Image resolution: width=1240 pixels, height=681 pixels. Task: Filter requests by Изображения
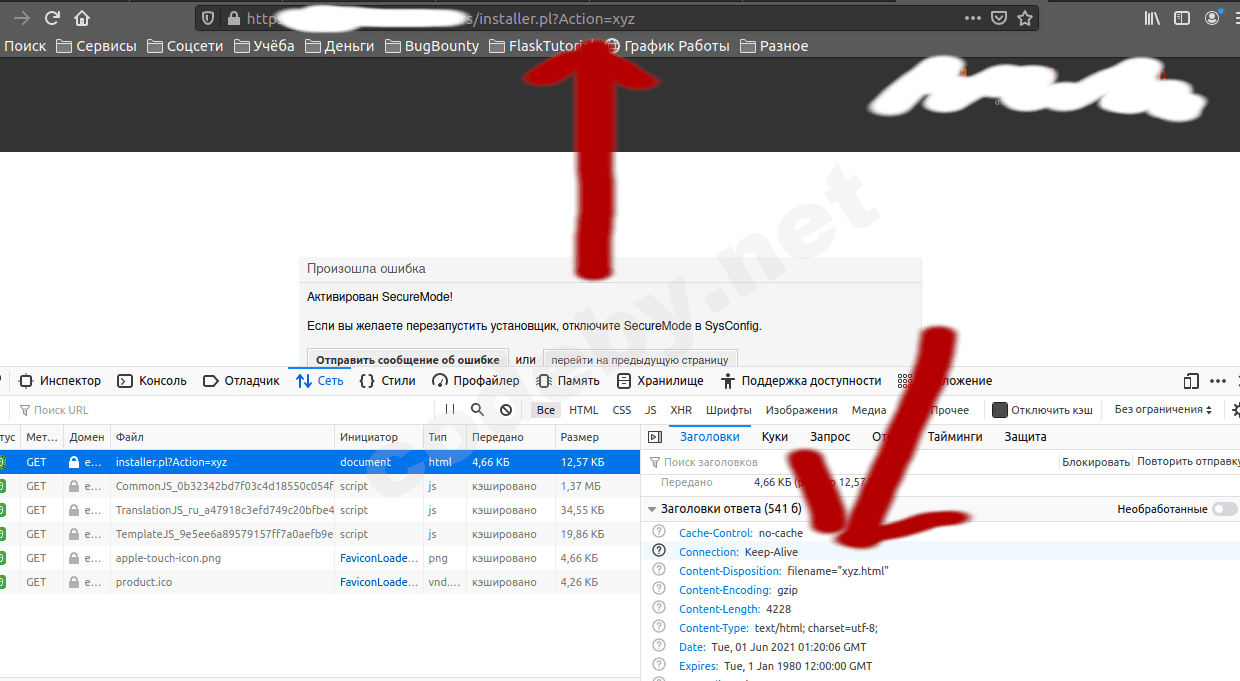tap(802, 410)
